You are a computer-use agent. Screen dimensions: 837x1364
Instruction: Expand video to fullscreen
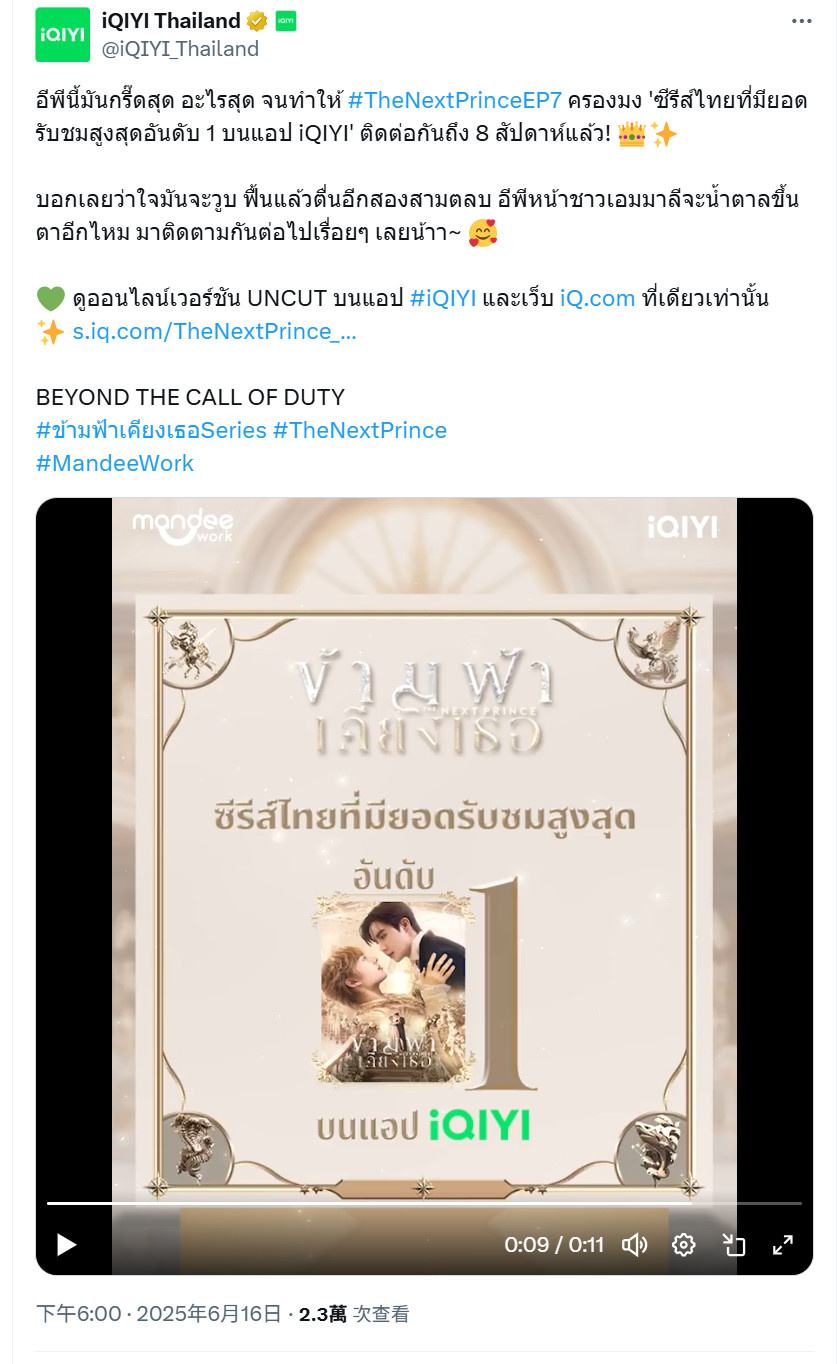(x=783, y=1245)
